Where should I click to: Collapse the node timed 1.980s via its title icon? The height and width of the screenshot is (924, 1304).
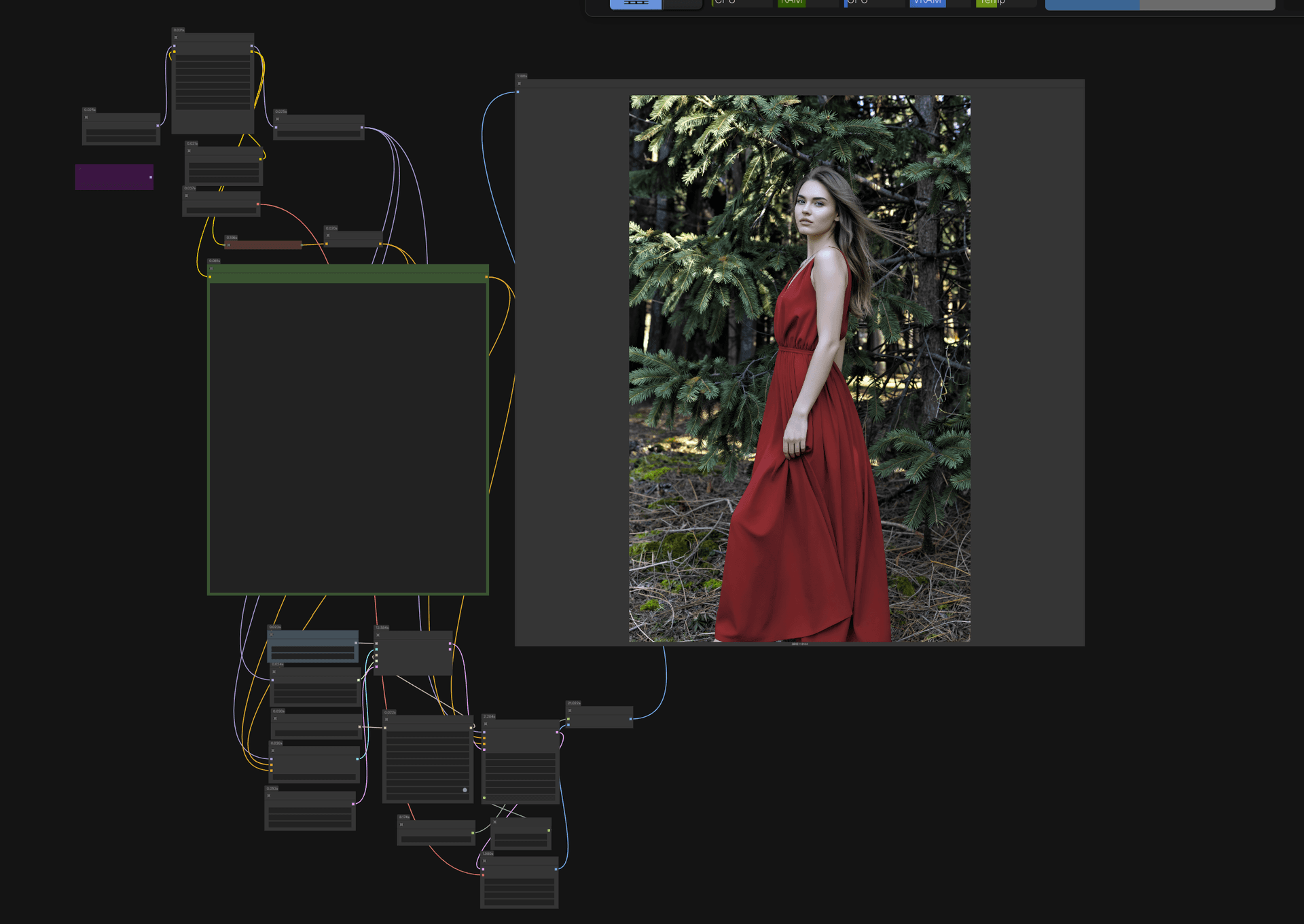tap(484, 861)
